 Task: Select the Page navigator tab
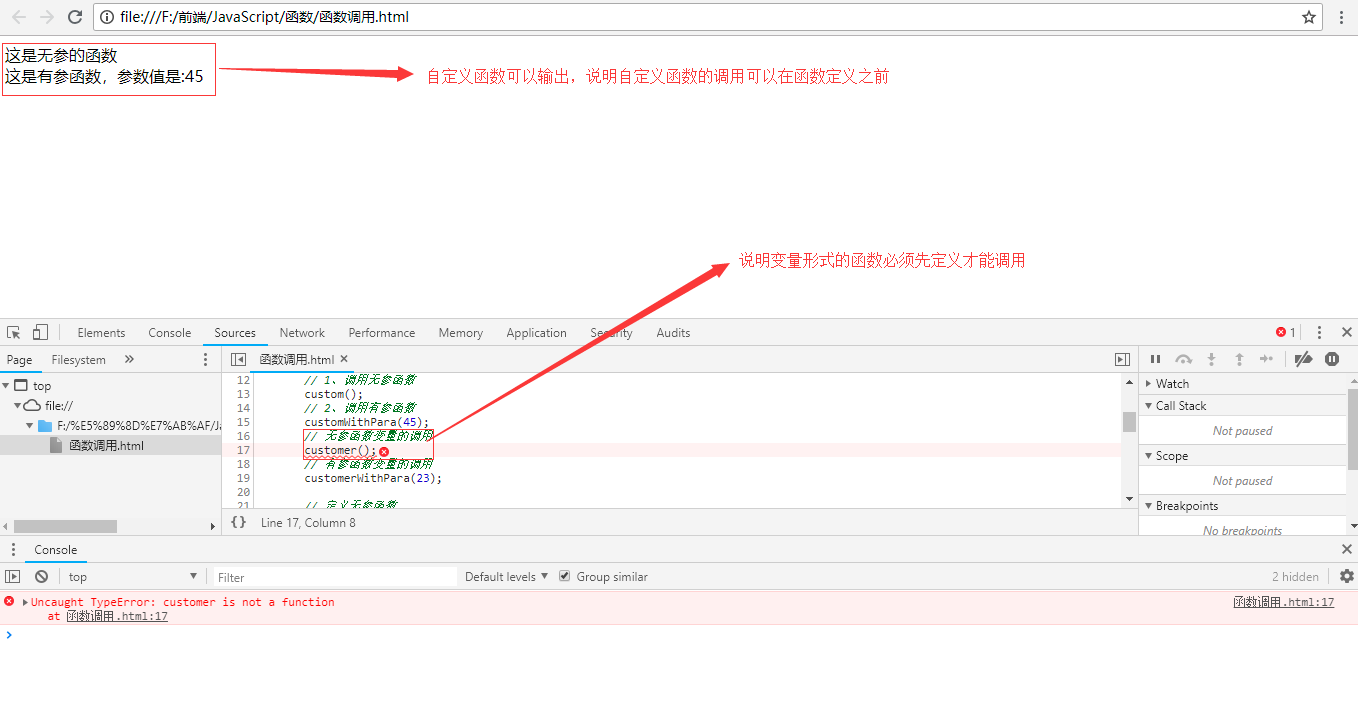[x=19, y=359]
